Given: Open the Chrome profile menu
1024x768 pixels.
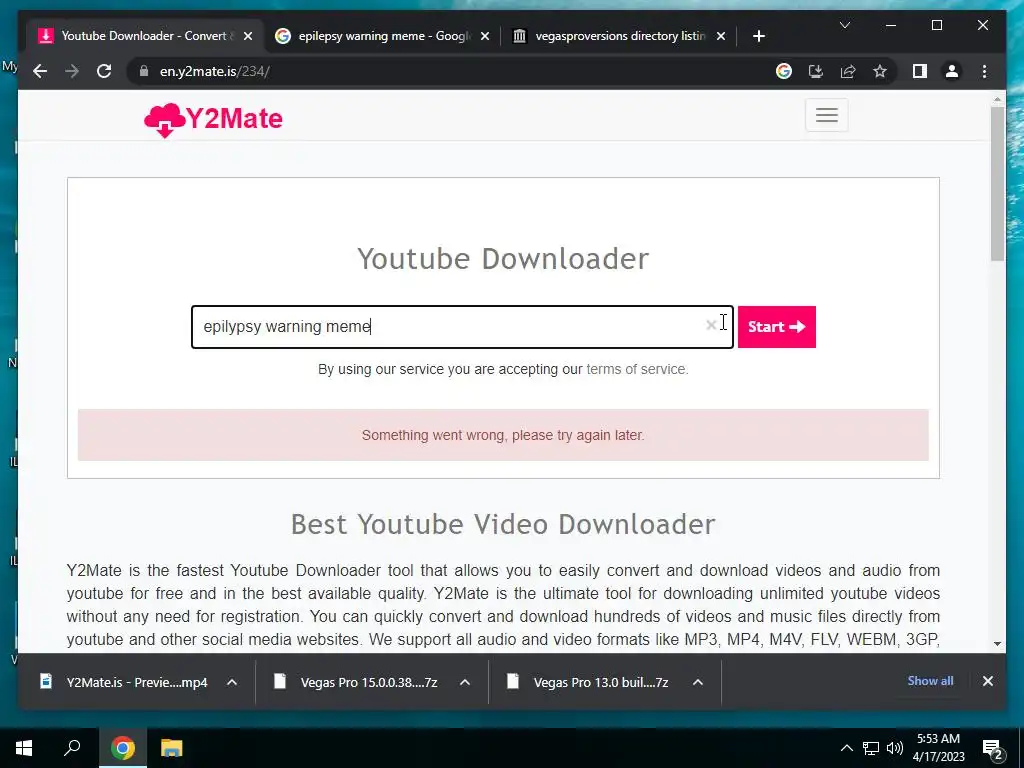Looking at the screenshot, I should pyautogui.click(x=952, y=71).
